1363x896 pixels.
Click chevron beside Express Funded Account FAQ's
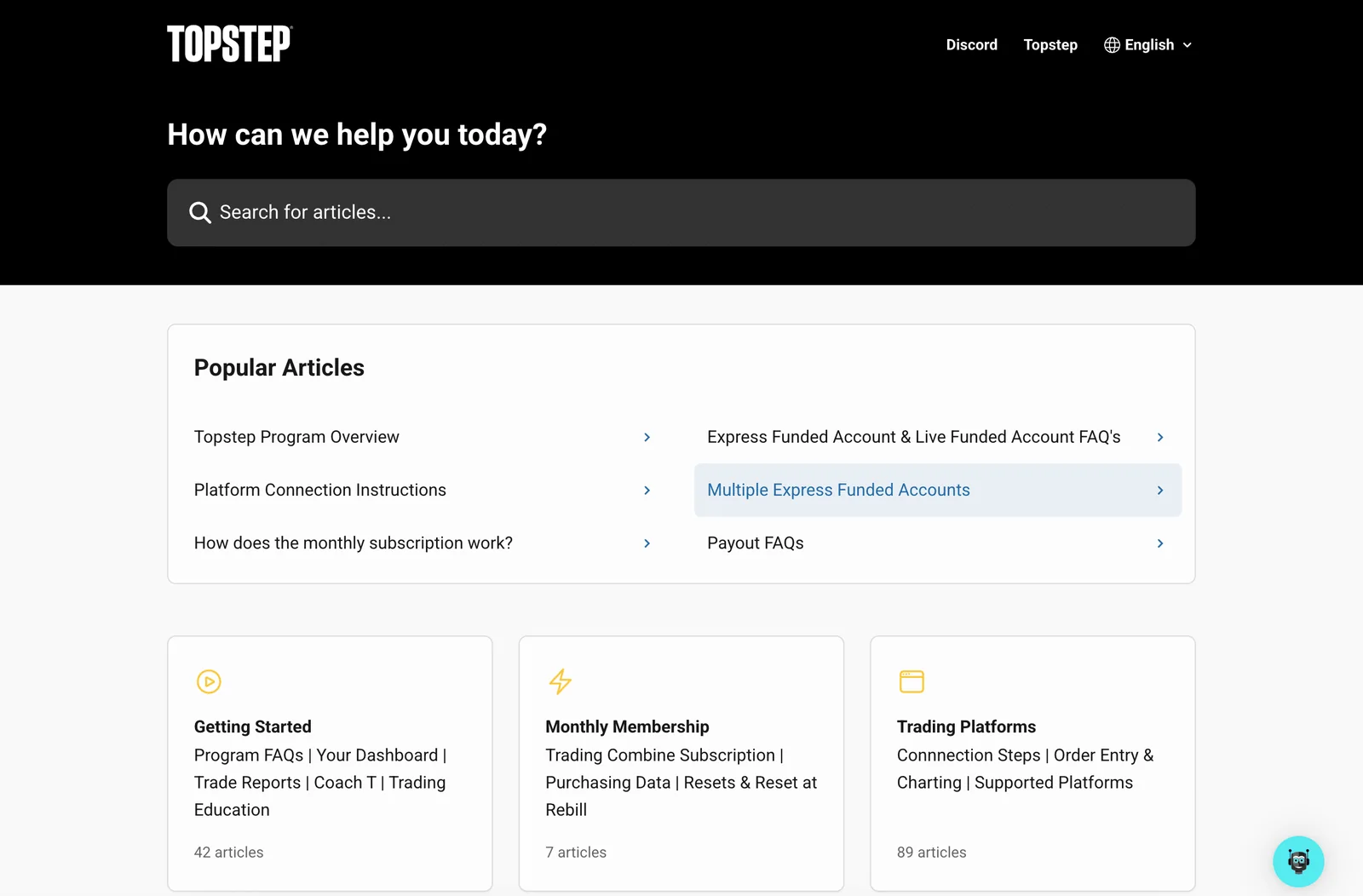pos(1160,437)
